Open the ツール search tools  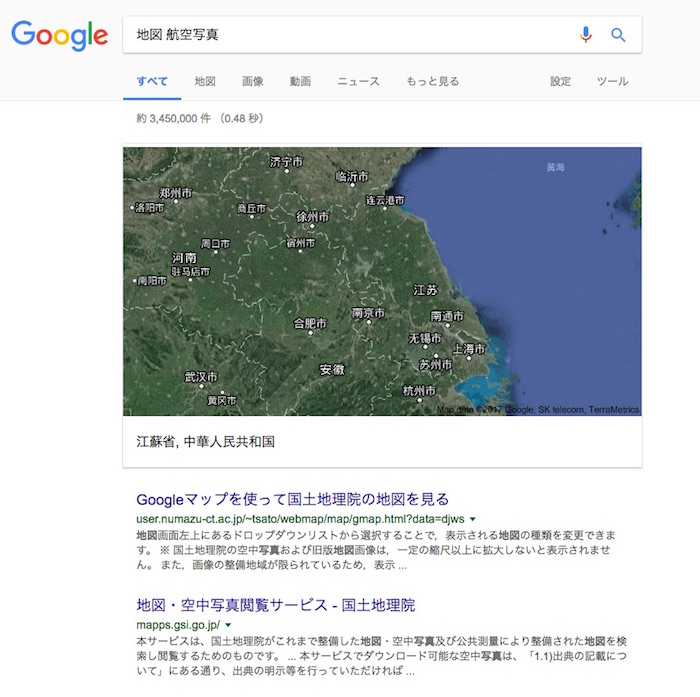[612, 81]
